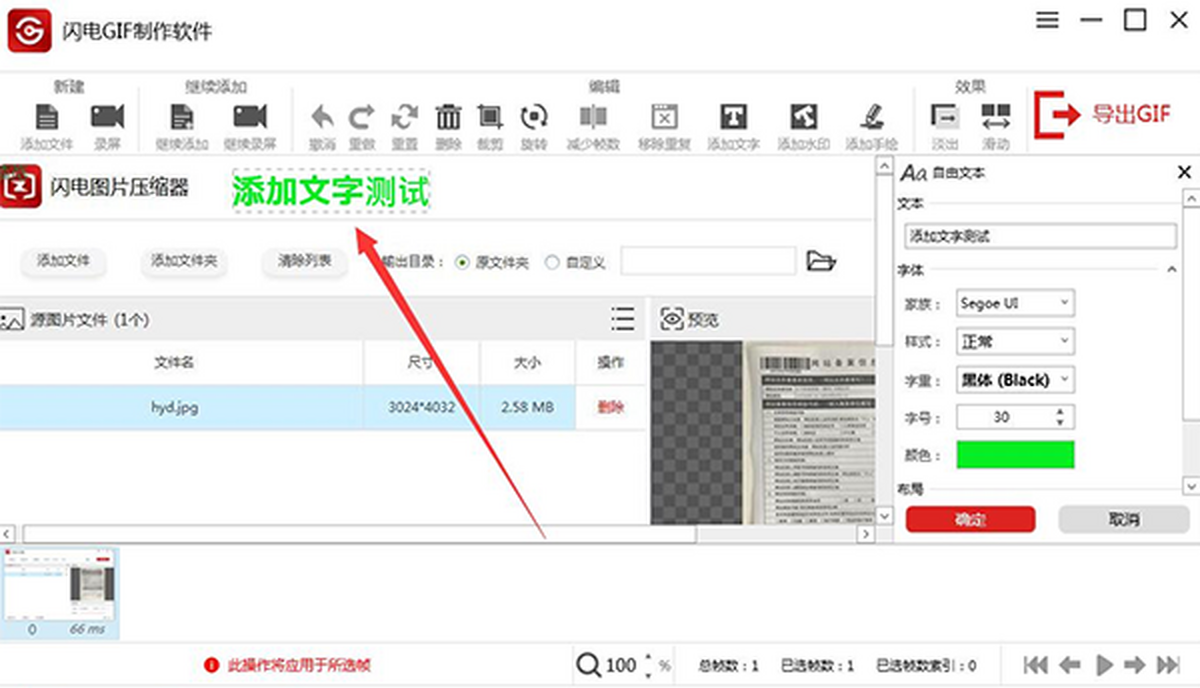Image resolution: width=1200 pixels, height=688 pixels.
Task: Open the hamburger menu in title bar
Action: 1047,21
